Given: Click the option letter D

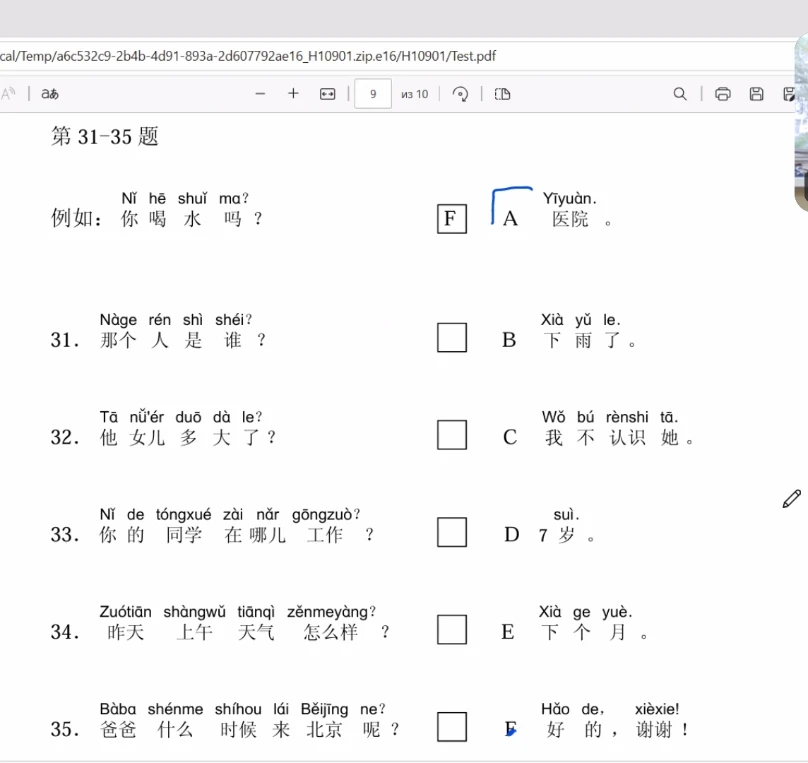Looking at the screenshot, I should click(512, 535).
